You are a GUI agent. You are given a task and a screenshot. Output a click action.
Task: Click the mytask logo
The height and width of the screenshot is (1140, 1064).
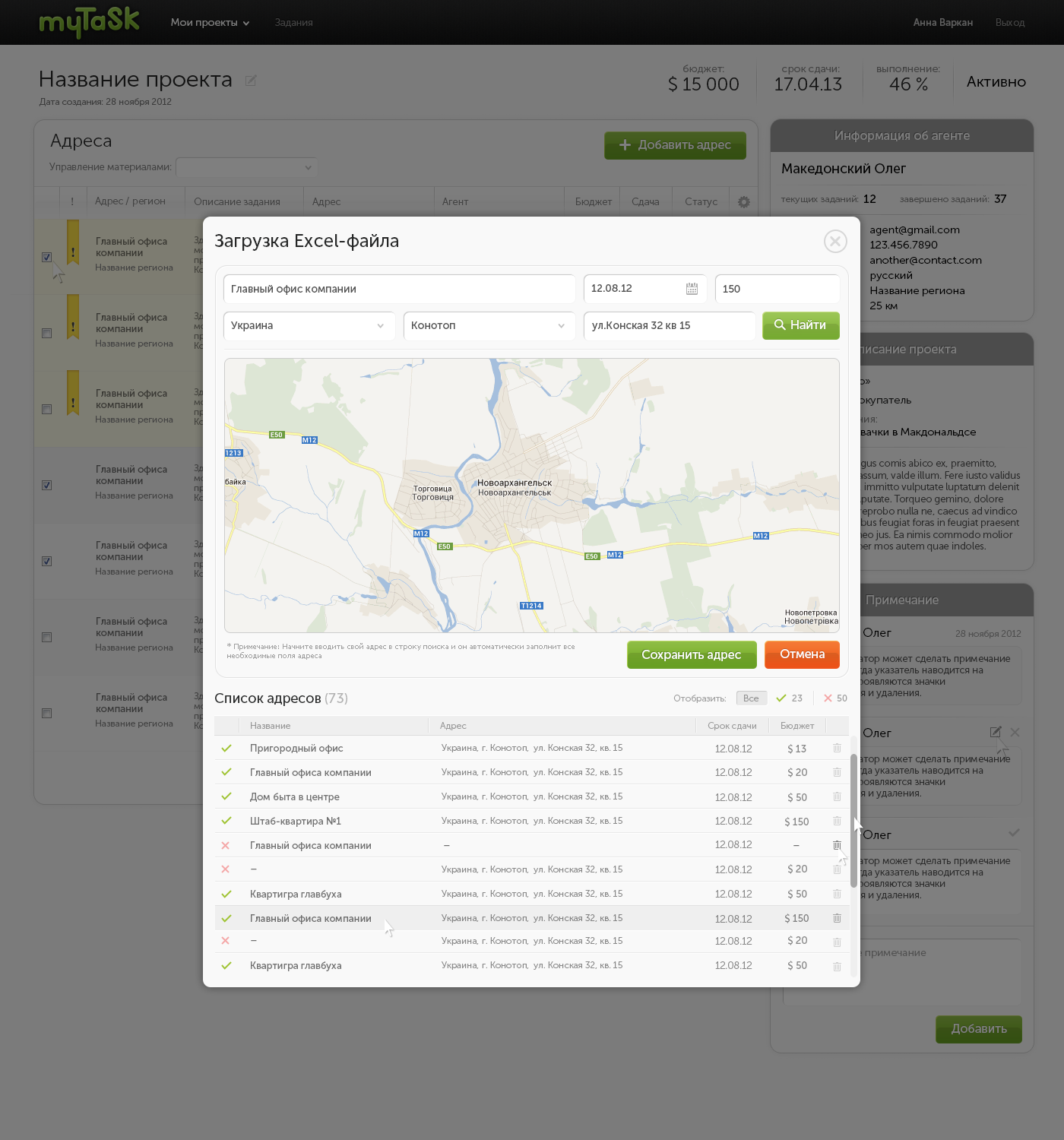(x=89, y=22)
